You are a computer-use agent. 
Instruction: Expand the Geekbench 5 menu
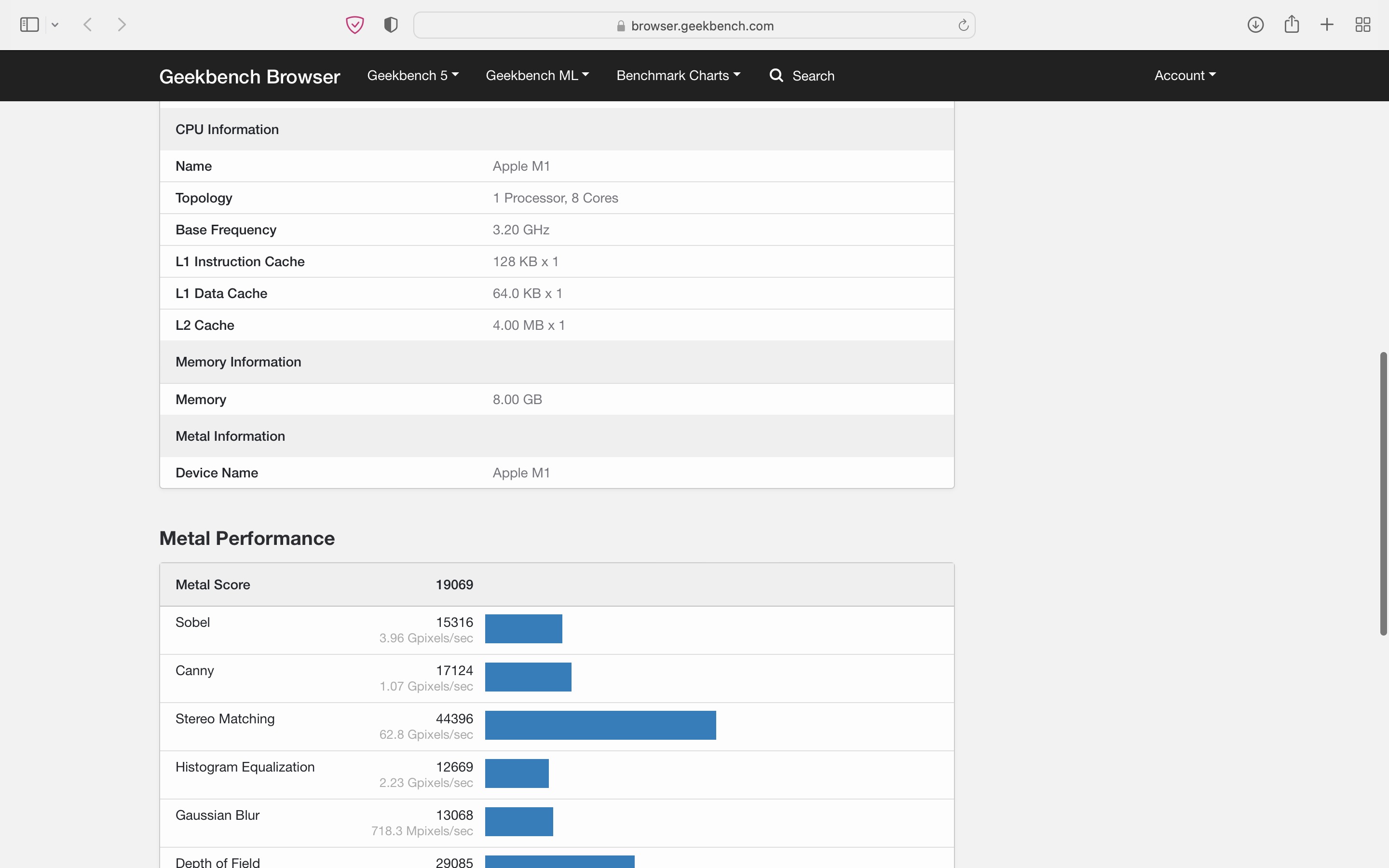pos(413,76)
